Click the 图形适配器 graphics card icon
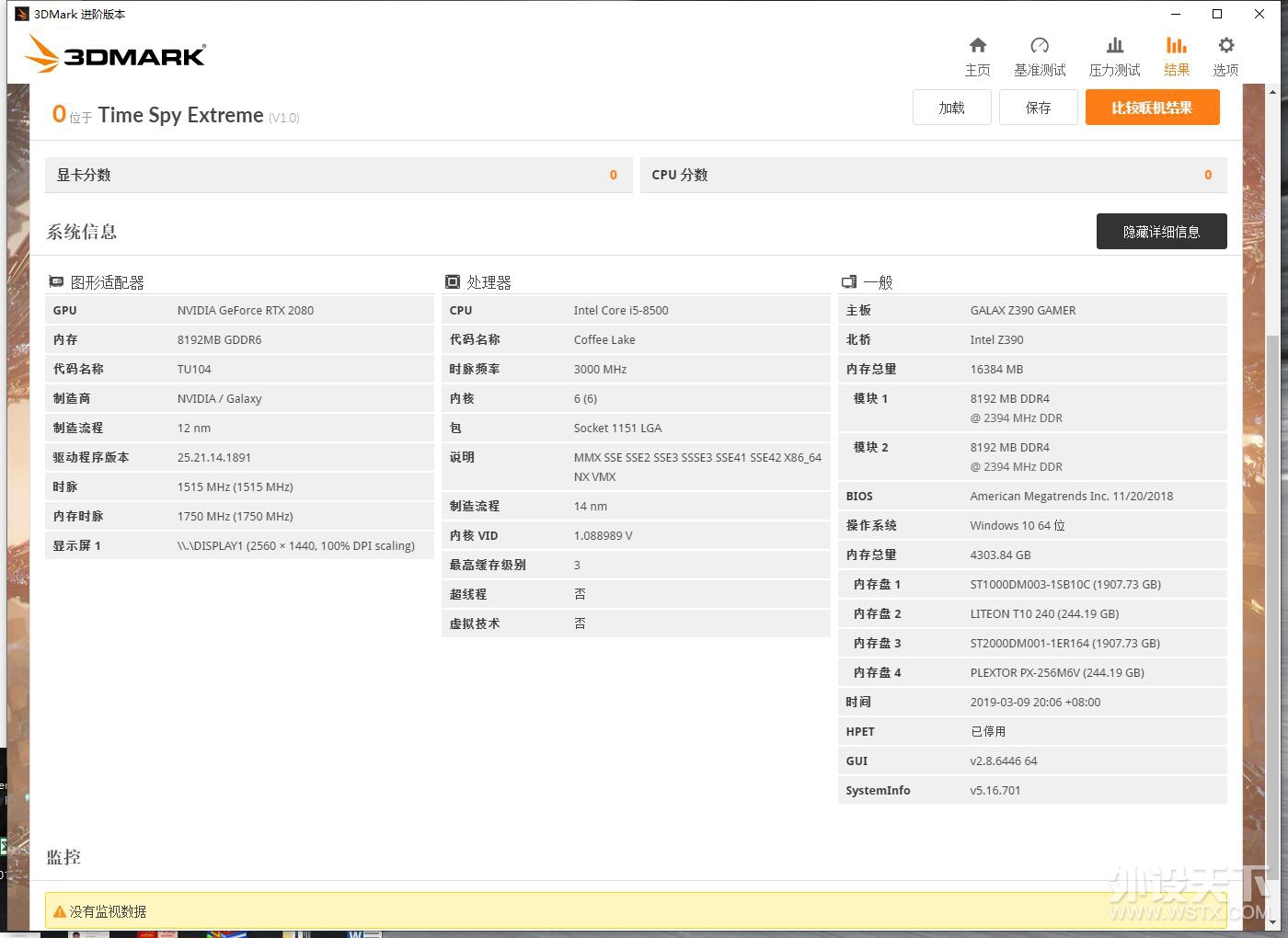 click(56, 281)
